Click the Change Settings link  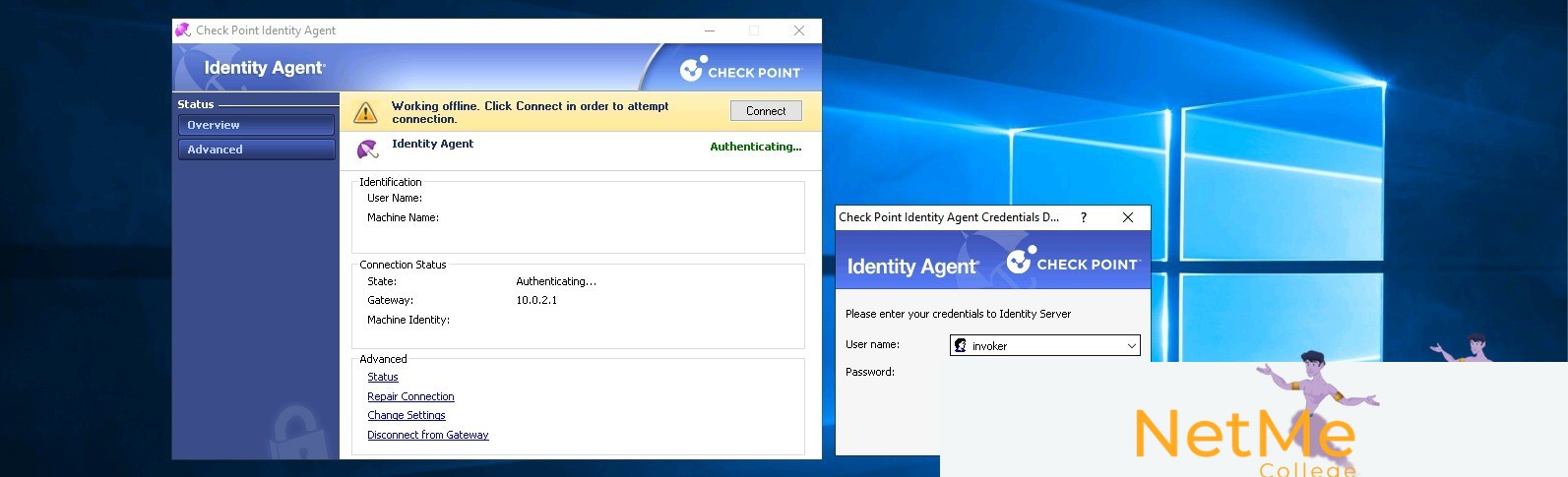407,415
